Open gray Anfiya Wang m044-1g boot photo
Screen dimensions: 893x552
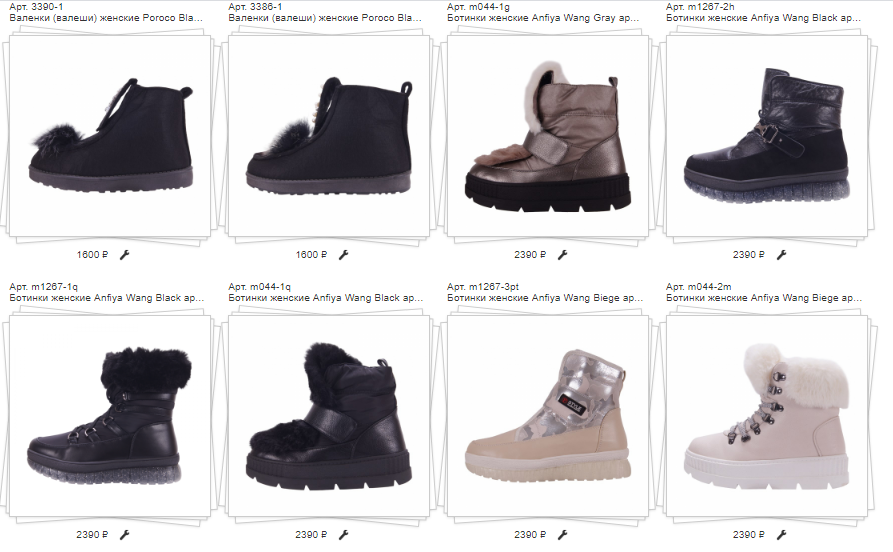548,136
